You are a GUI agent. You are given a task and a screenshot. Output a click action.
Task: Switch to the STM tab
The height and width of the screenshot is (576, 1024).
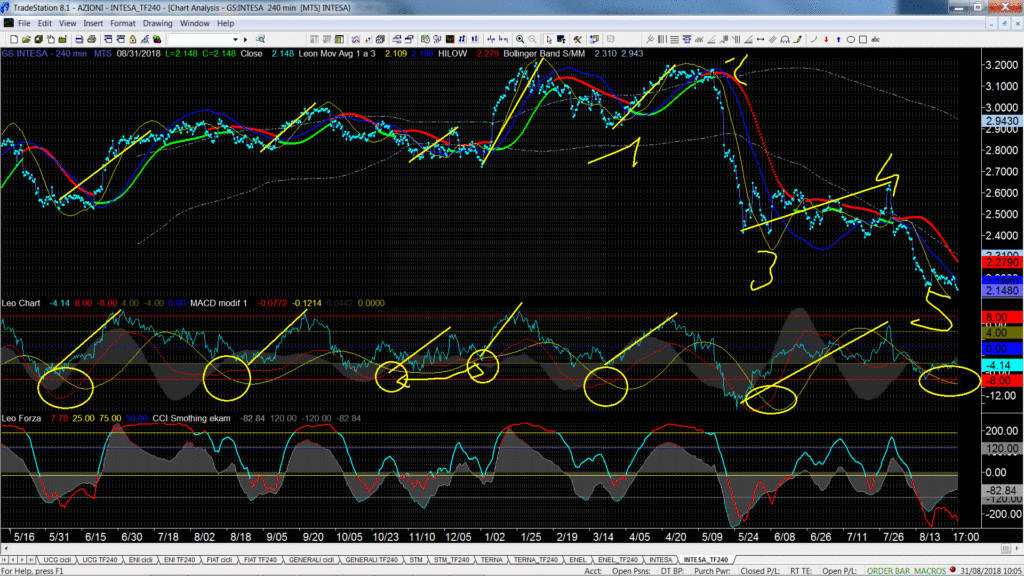(416, 560)
